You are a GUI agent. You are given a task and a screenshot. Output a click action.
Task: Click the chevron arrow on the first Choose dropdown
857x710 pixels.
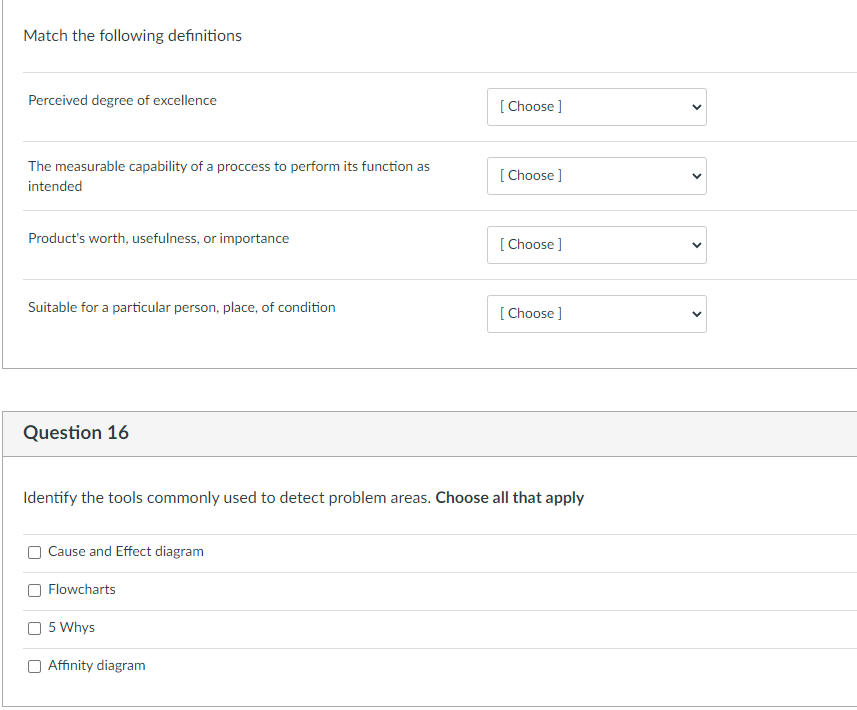(x=694, y=107)
